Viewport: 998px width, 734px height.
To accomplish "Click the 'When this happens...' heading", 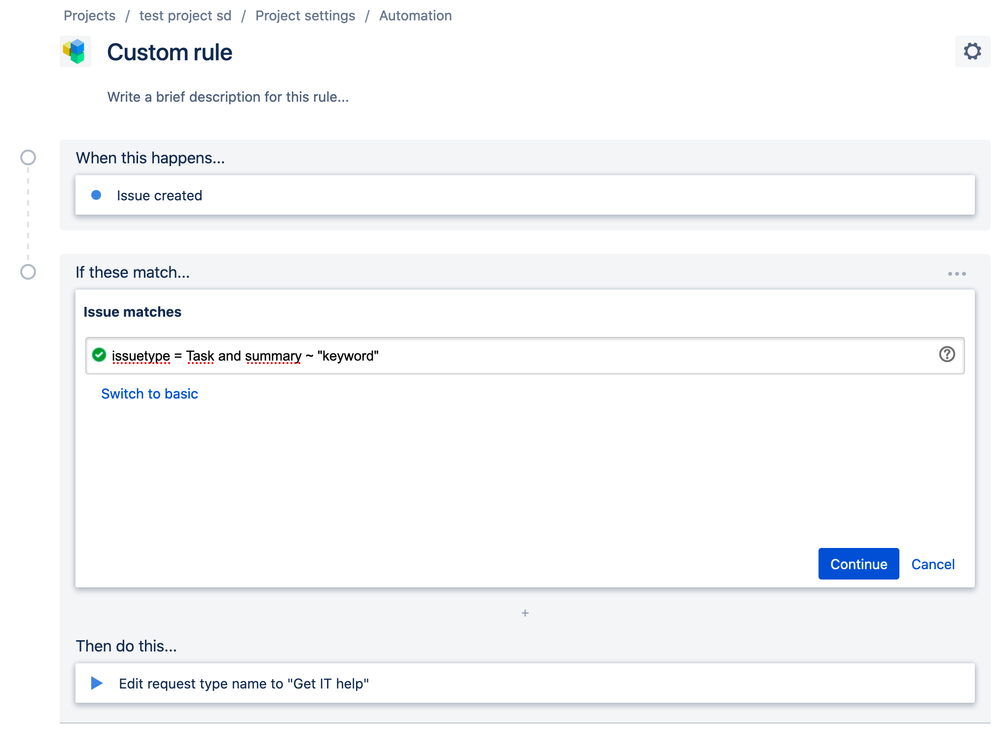I will [150, 158].
